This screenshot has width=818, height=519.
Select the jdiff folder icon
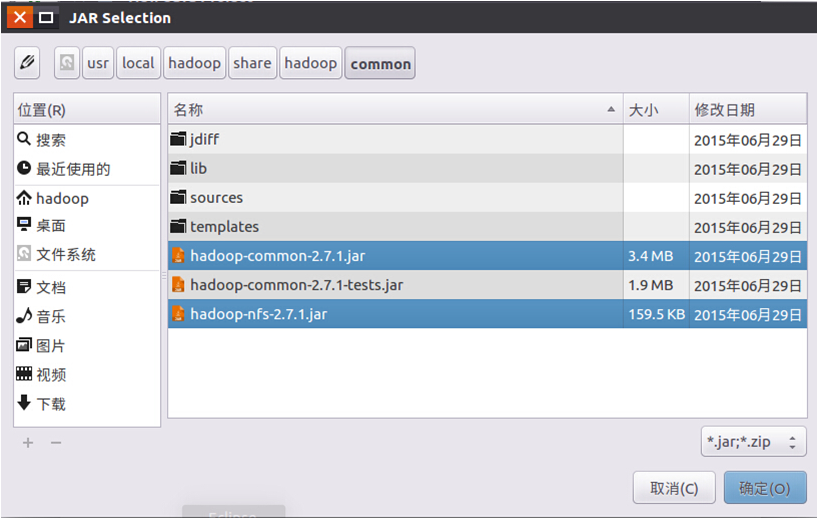(x=179, y=140)
